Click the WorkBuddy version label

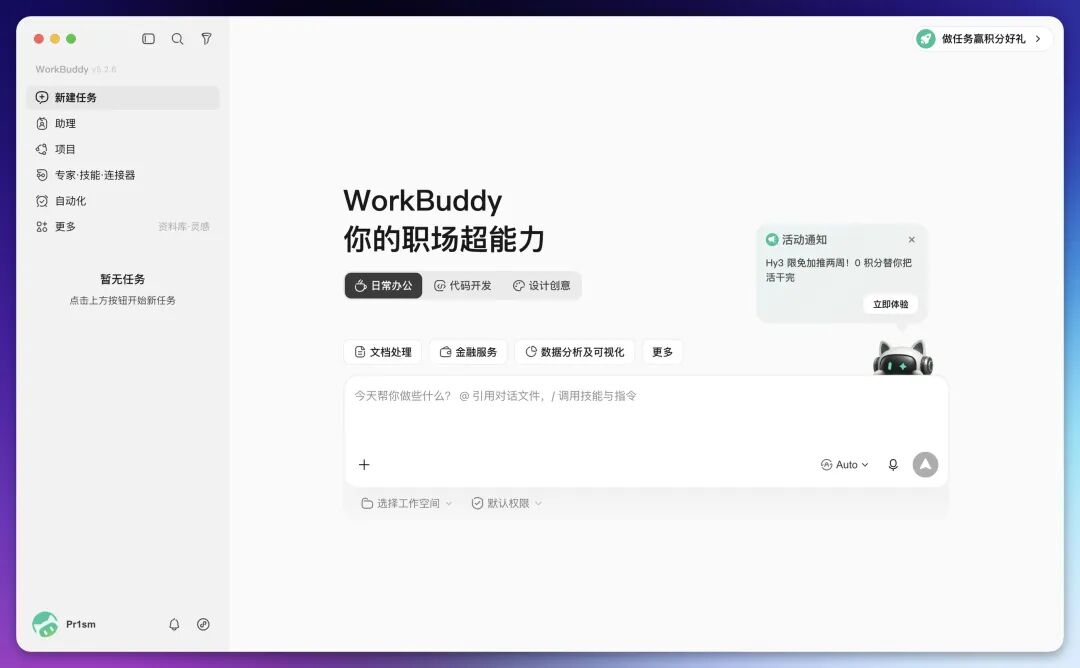(x=76, y=70)
